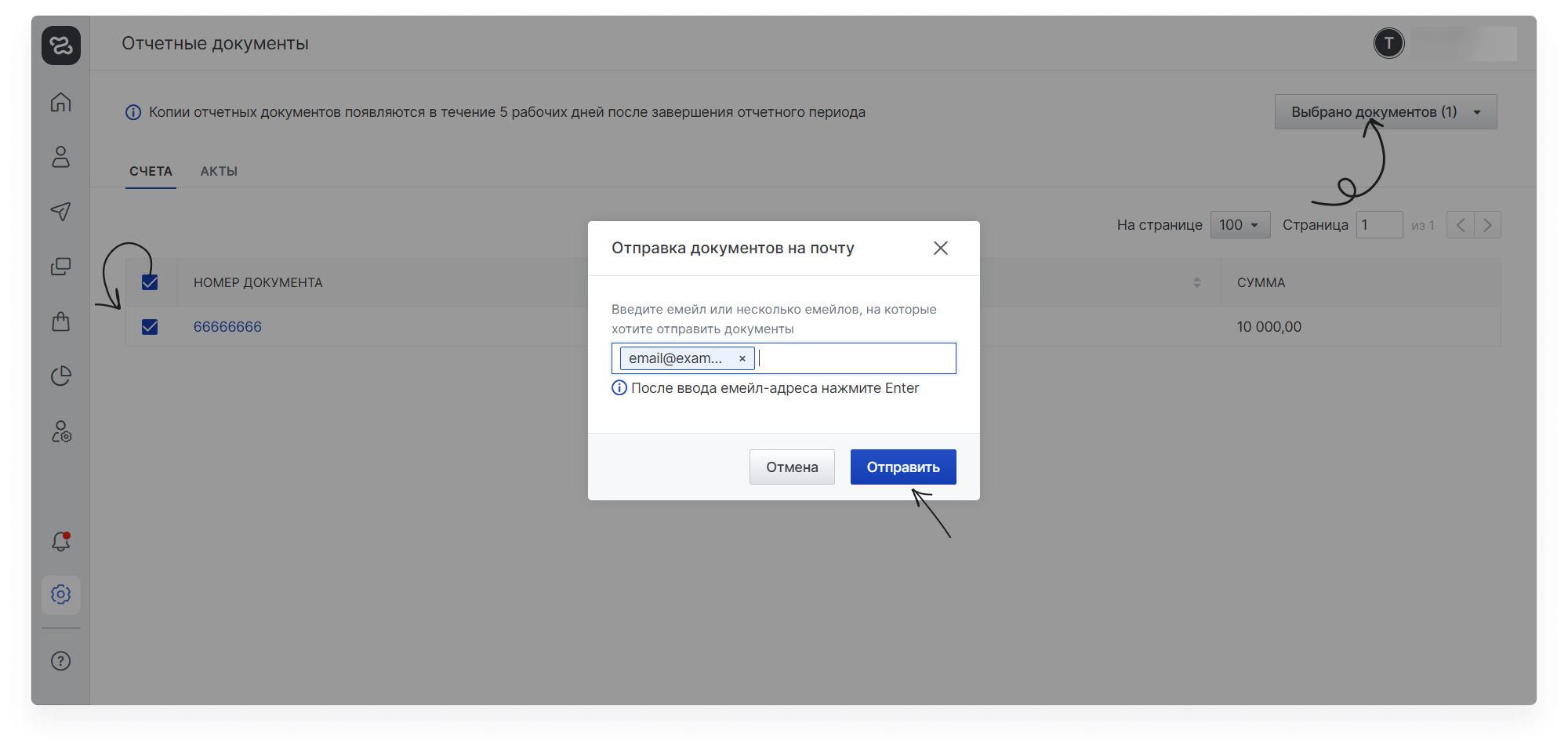This screenshot has width=1568, height=752.
Task: Go to next page arrow
Action: 1487,225
